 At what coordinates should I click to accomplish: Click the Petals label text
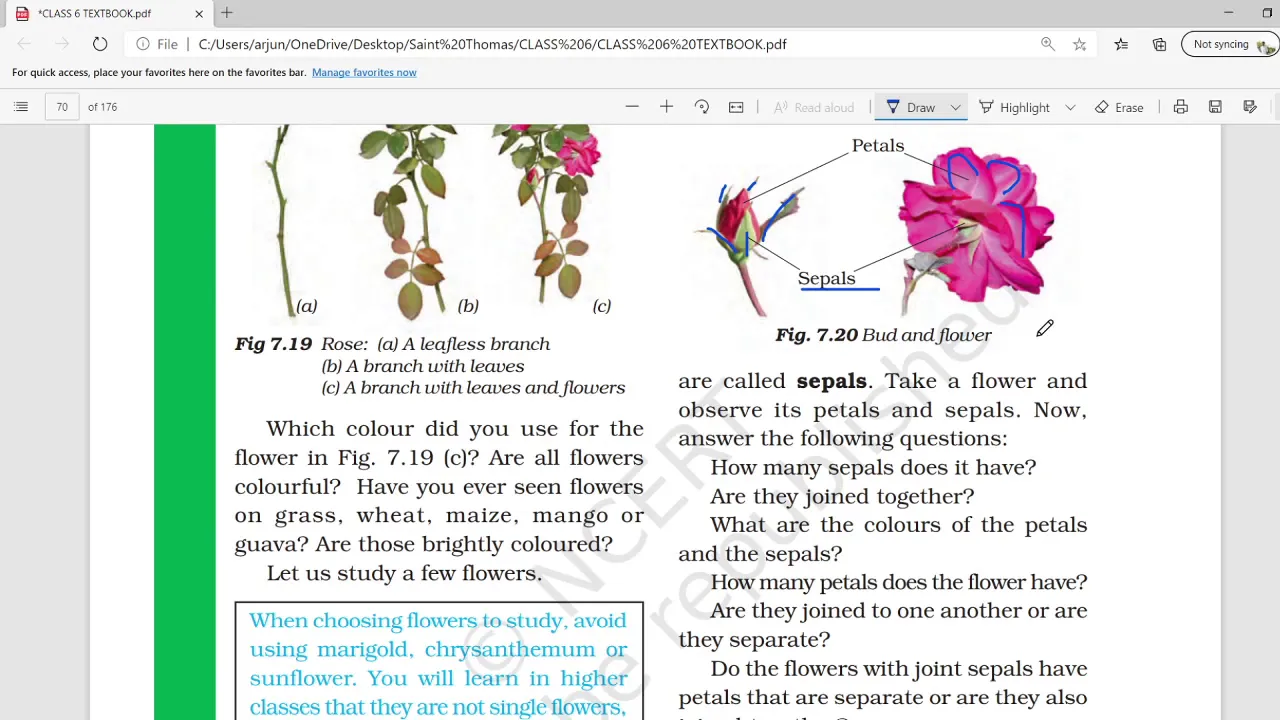(x=878, y=146)
